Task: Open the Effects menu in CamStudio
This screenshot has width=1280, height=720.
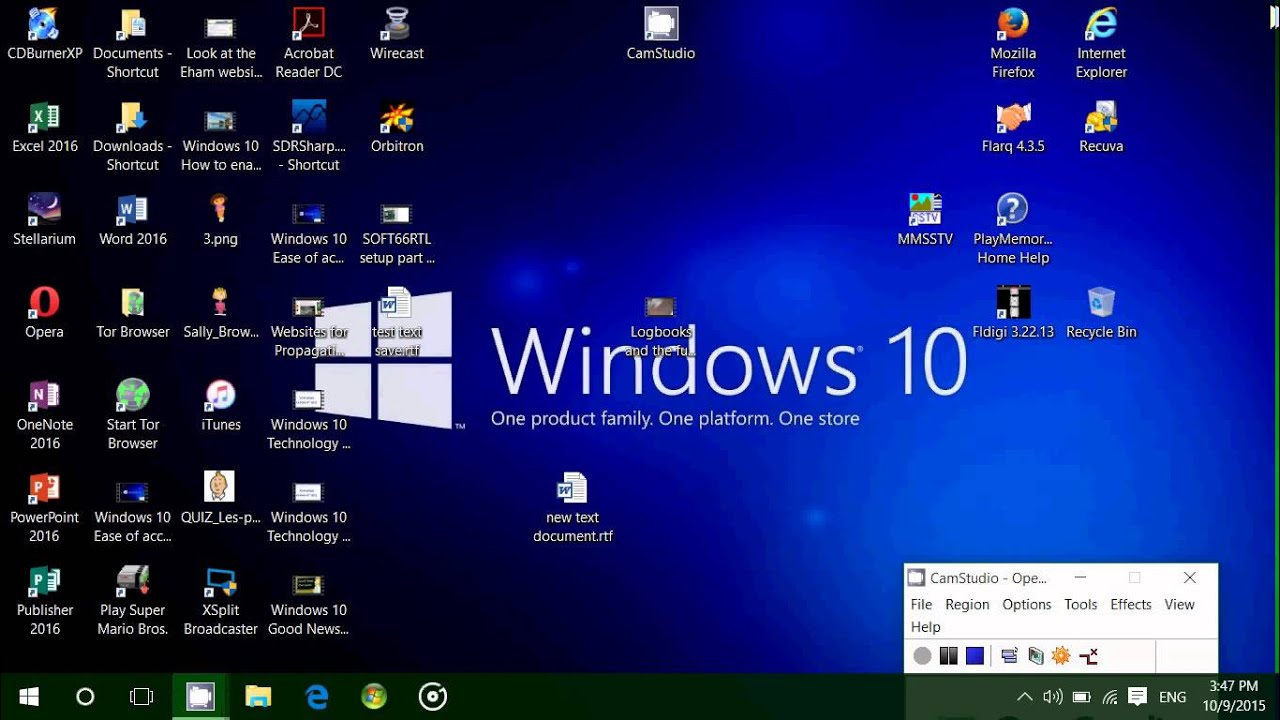Action: coord(1131,604)
